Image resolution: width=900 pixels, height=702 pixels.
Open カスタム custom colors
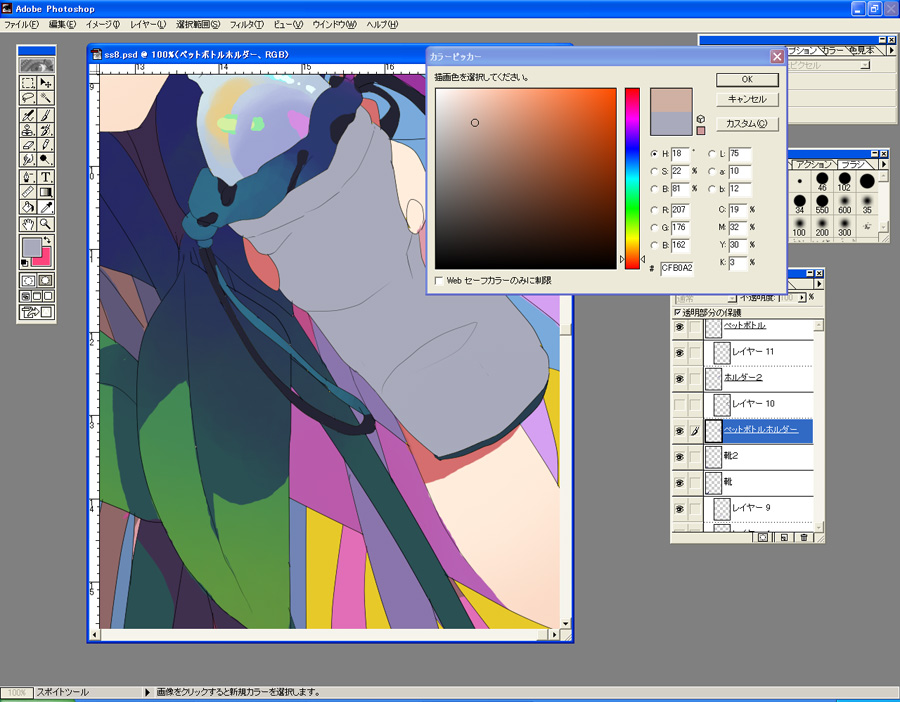747,124
